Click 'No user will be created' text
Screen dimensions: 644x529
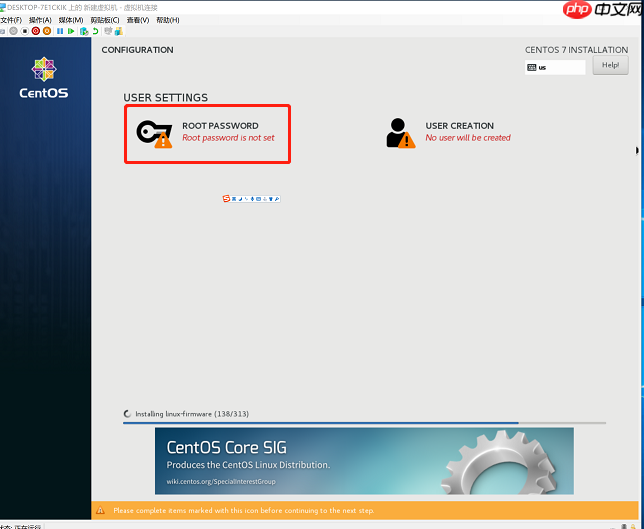click(x=468, y=138)
